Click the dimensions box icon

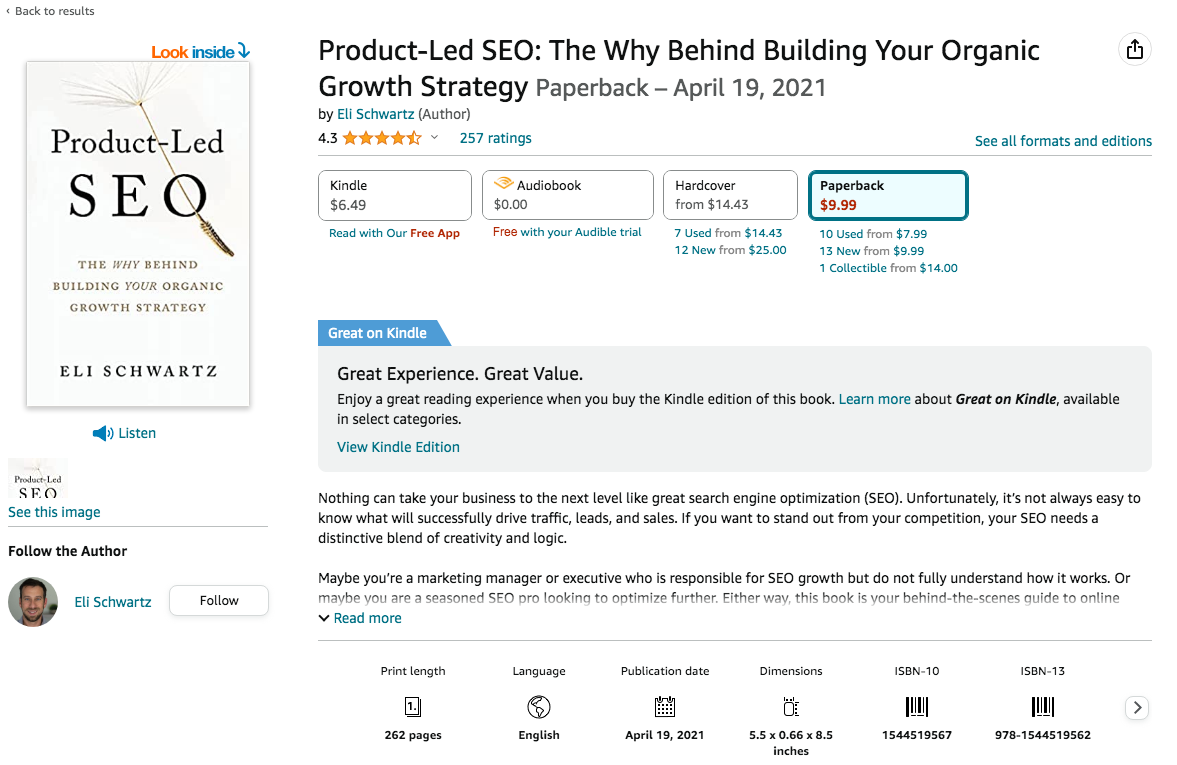(x=790, y=707)
